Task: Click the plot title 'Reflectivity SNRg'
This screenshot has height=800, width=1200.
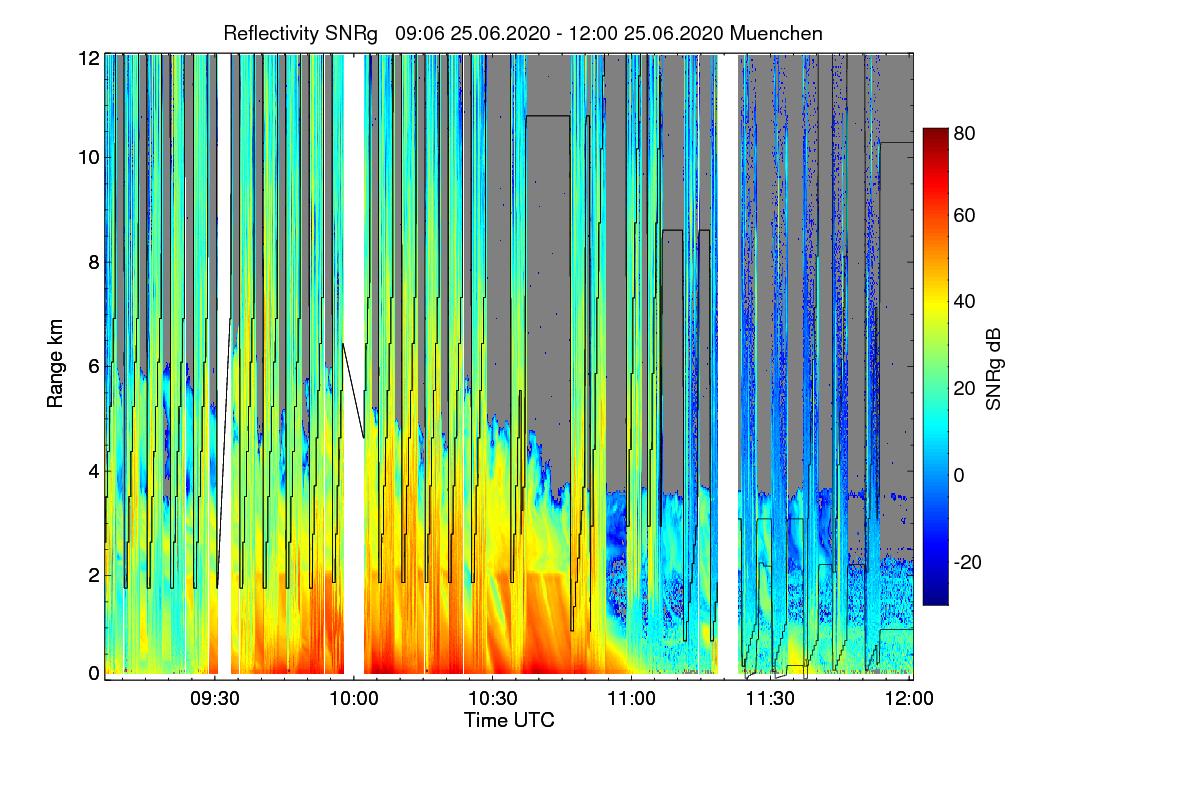Action: click(x=301, y=33)
